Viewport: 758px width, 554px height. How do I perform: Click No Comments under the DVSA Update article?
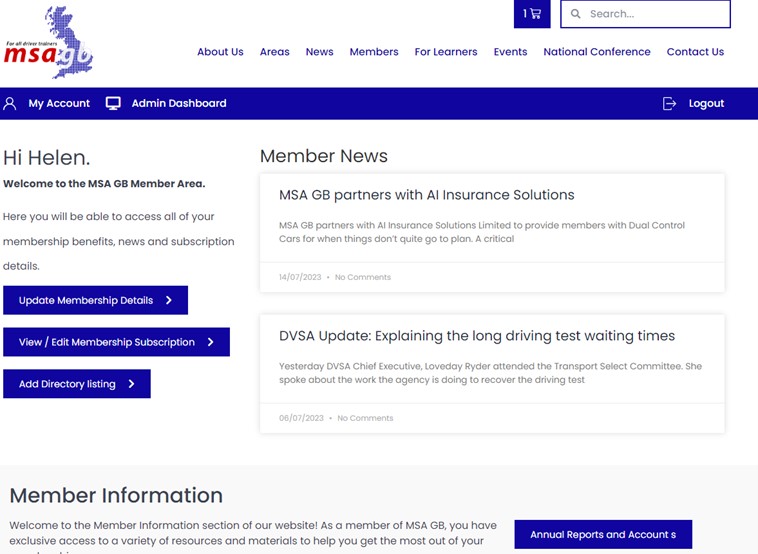point(365,418)
